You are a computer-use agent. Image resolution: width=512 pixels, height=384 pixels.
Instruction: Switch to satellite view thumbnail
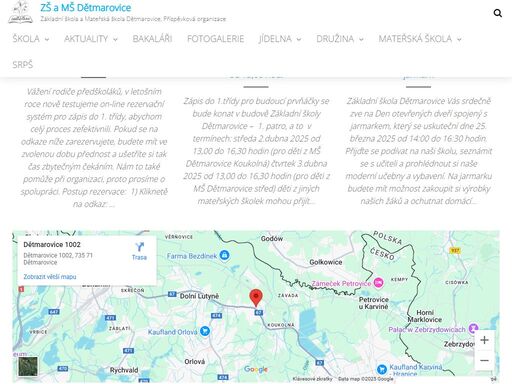tap(28, 366)
